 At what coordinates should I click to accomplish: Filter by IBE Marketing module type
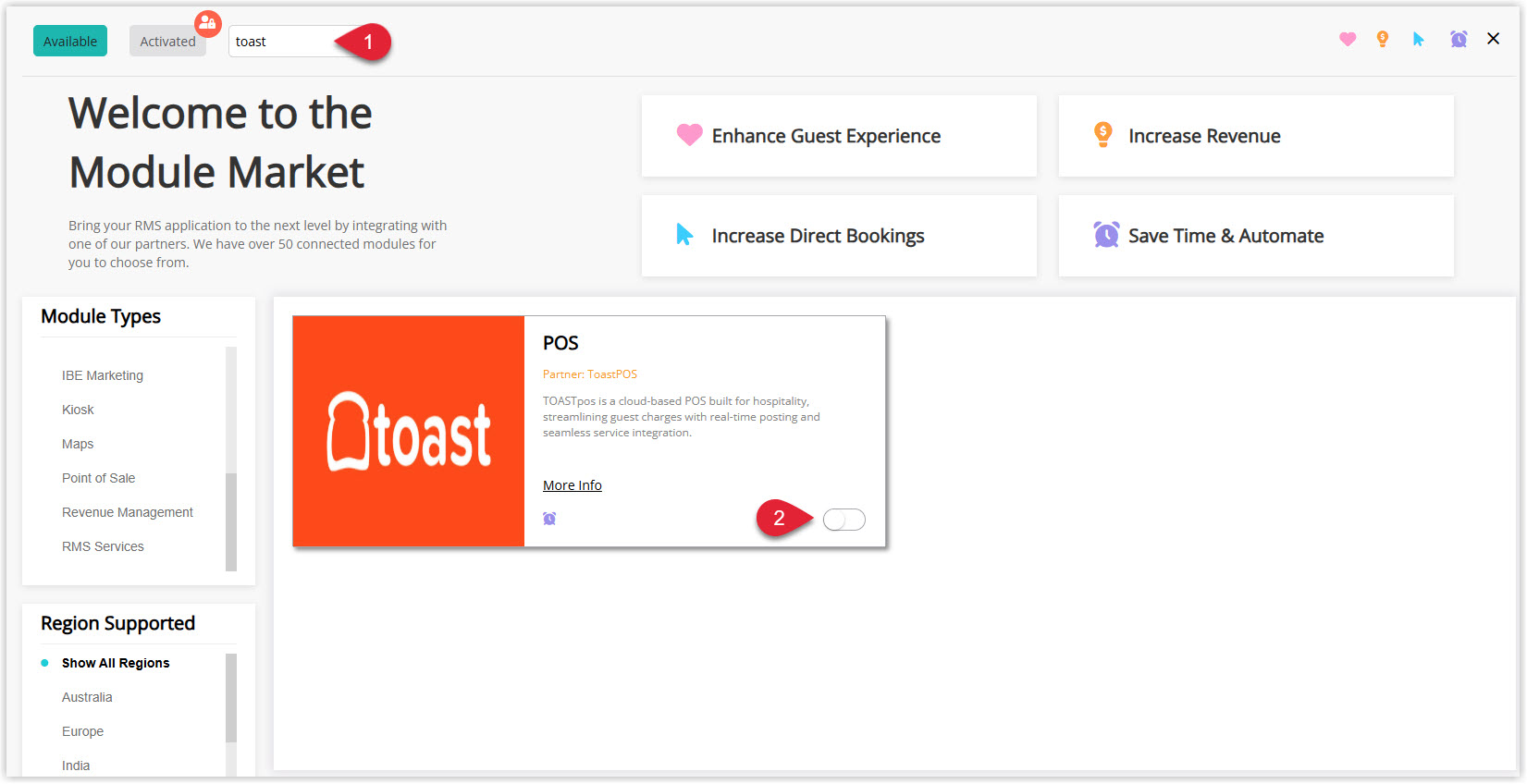click(x=103, y=375)
